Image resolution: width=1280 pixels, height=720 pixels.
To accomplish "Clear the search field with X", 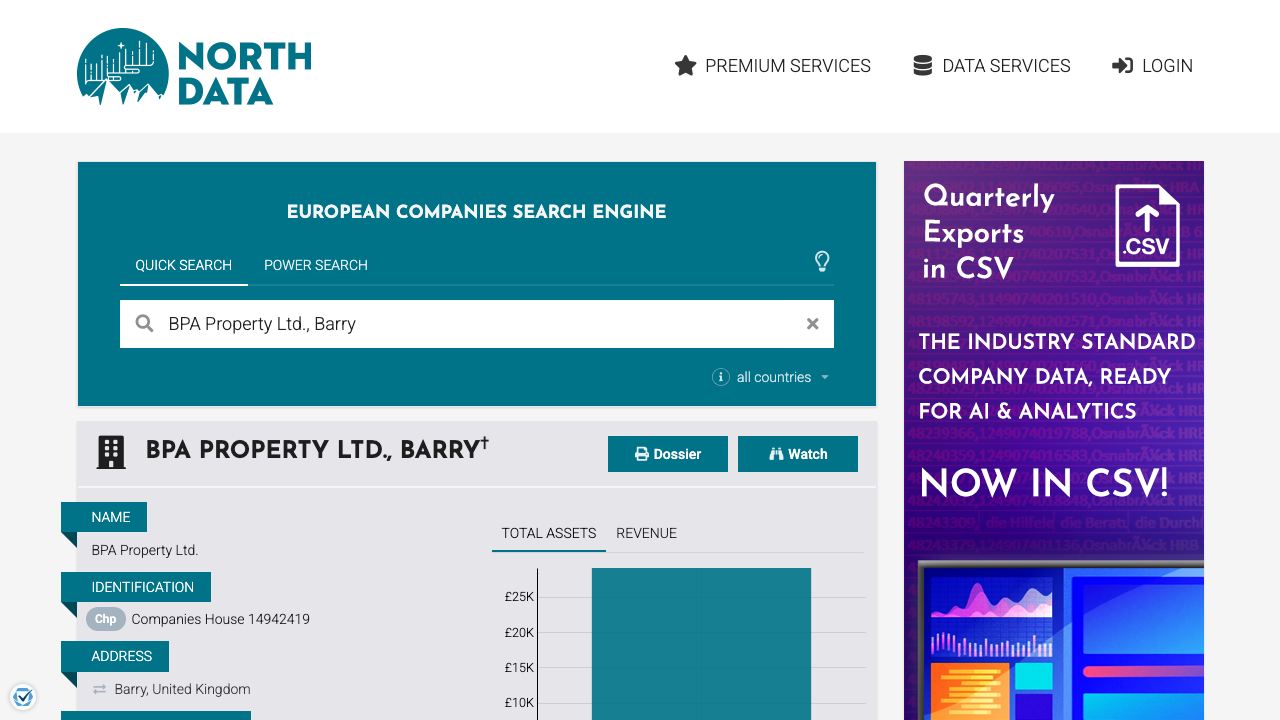I will coord(812,324).
